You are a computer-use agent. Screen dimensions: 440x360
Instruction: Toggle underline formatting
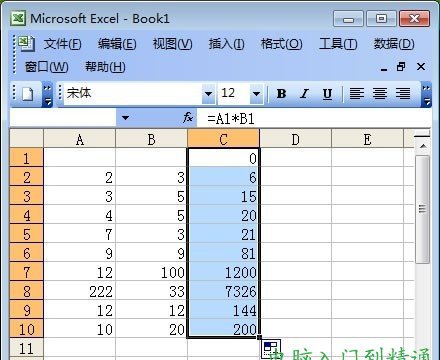point(327,94)
